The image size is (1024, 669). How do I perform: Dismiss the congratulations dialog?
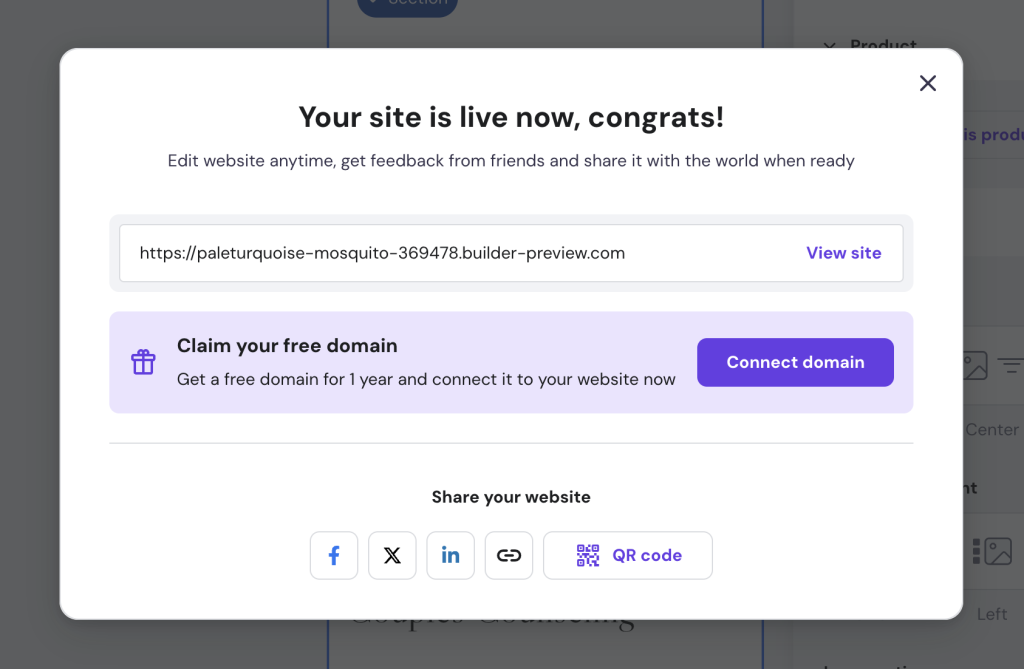(927, 83)
